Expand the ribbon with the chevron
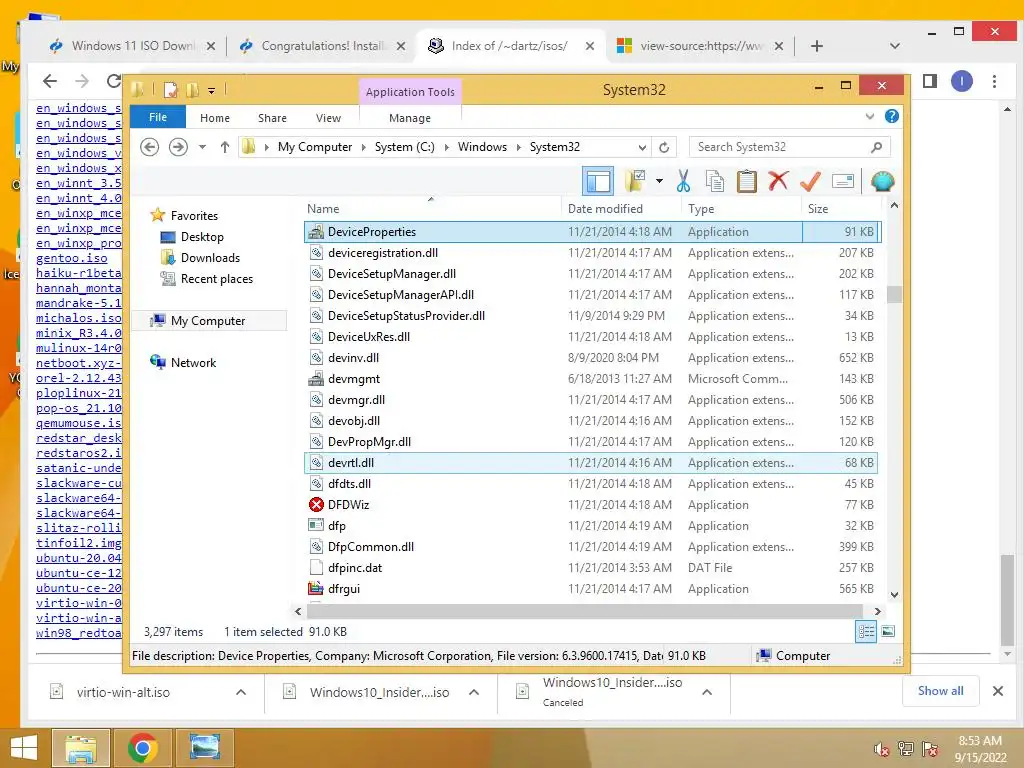Image resolution: width=1024 pixels, height=768 pixels. 870,117
